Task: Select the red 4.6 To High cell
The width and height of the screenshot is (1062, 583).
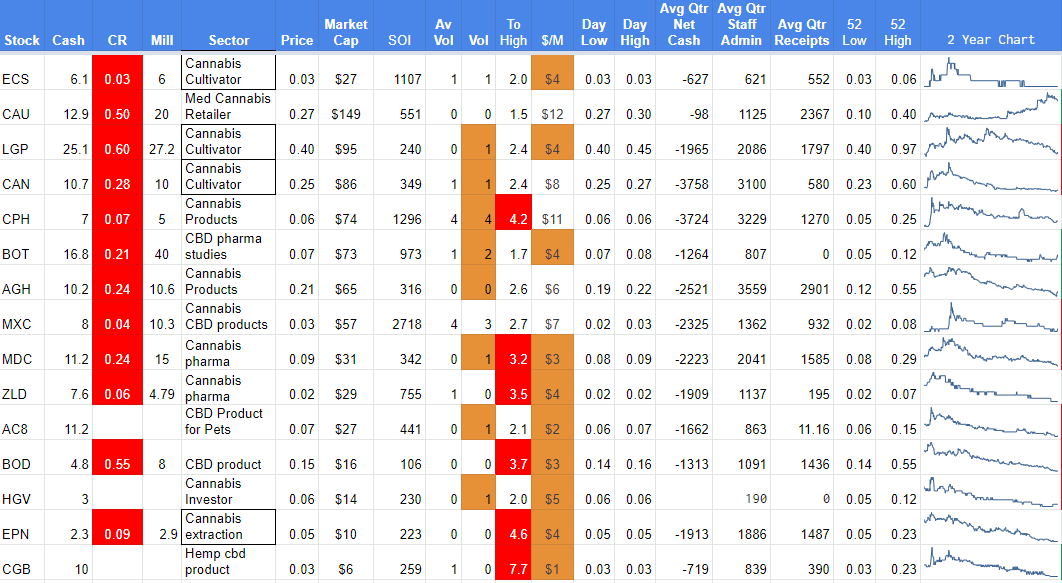Action: tap(513, 527)
